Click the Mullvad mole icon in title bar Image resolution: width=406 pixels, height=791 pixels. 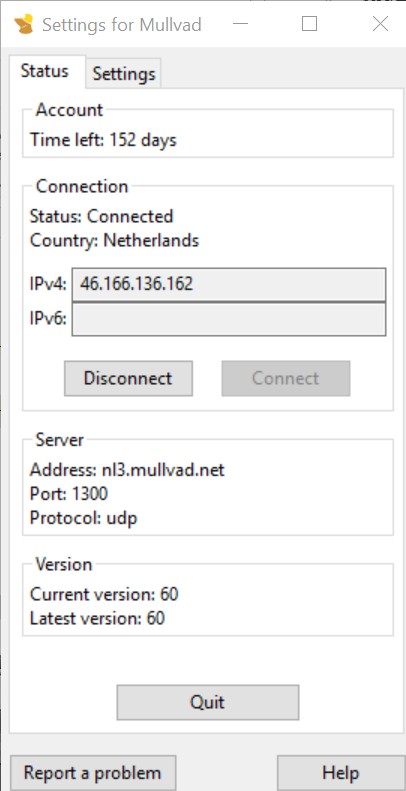[x=24, y=24]
